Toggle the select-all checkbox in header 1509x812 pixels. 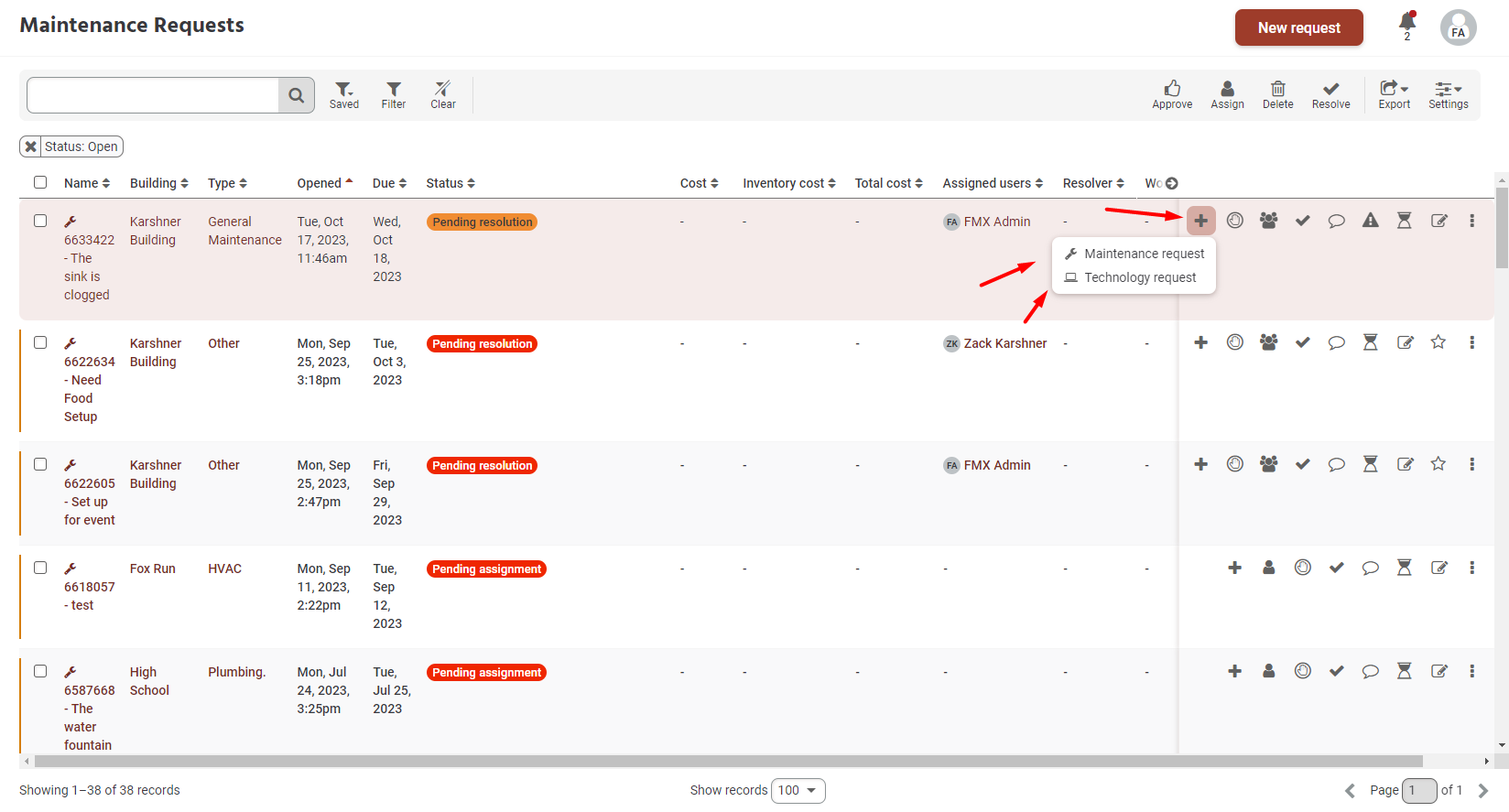pyautogui.click(x=40, y=182)
